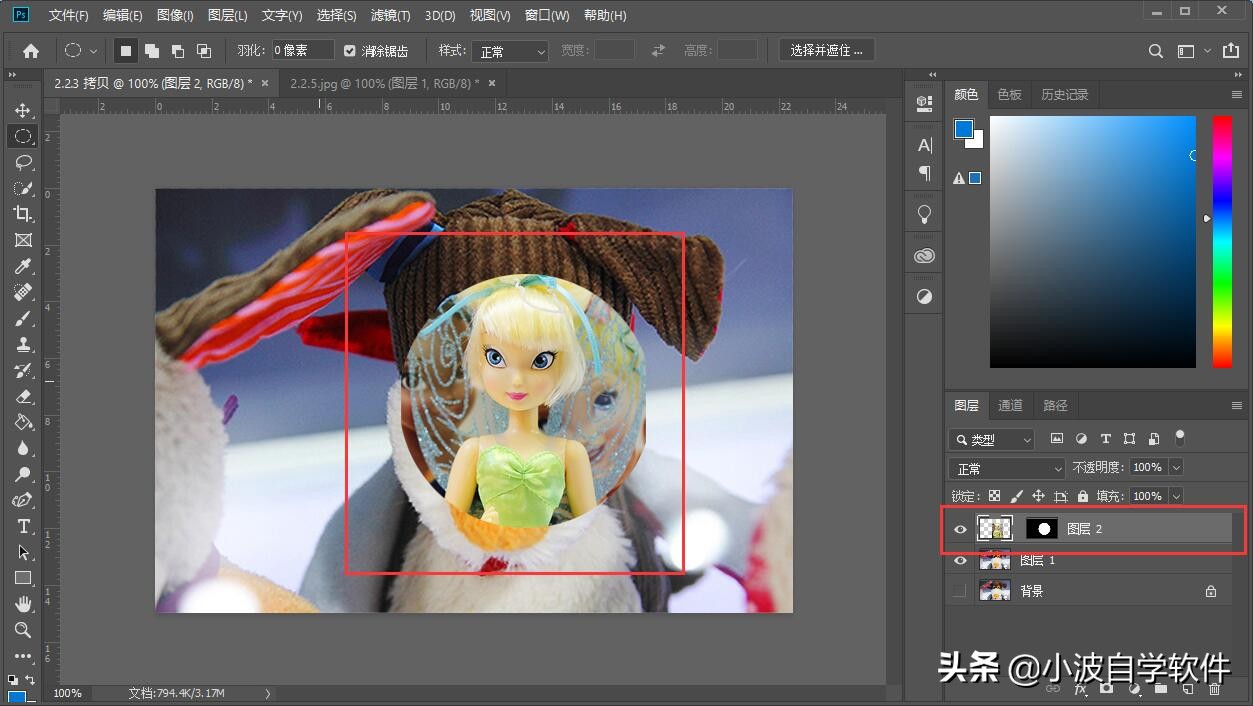Image resolution: width=1253 pixels, height=706 pixels.
Task: Open 滤镜(T) menu
Action: tap(390, 15)
